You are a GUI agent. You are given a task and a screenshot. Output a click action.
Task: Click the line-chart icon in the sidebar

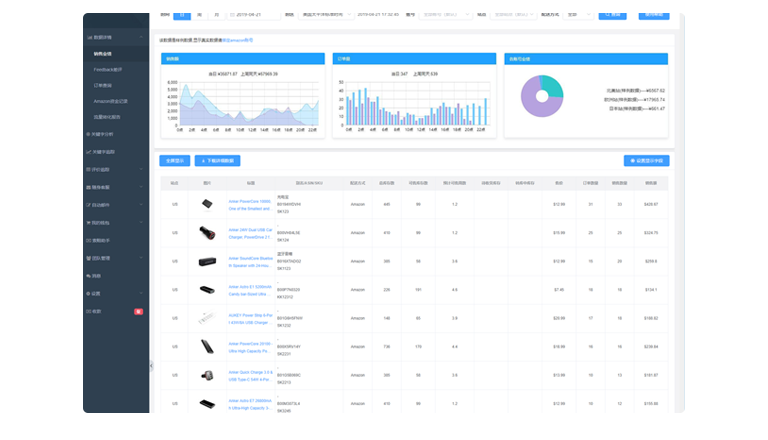pos(88,152)
